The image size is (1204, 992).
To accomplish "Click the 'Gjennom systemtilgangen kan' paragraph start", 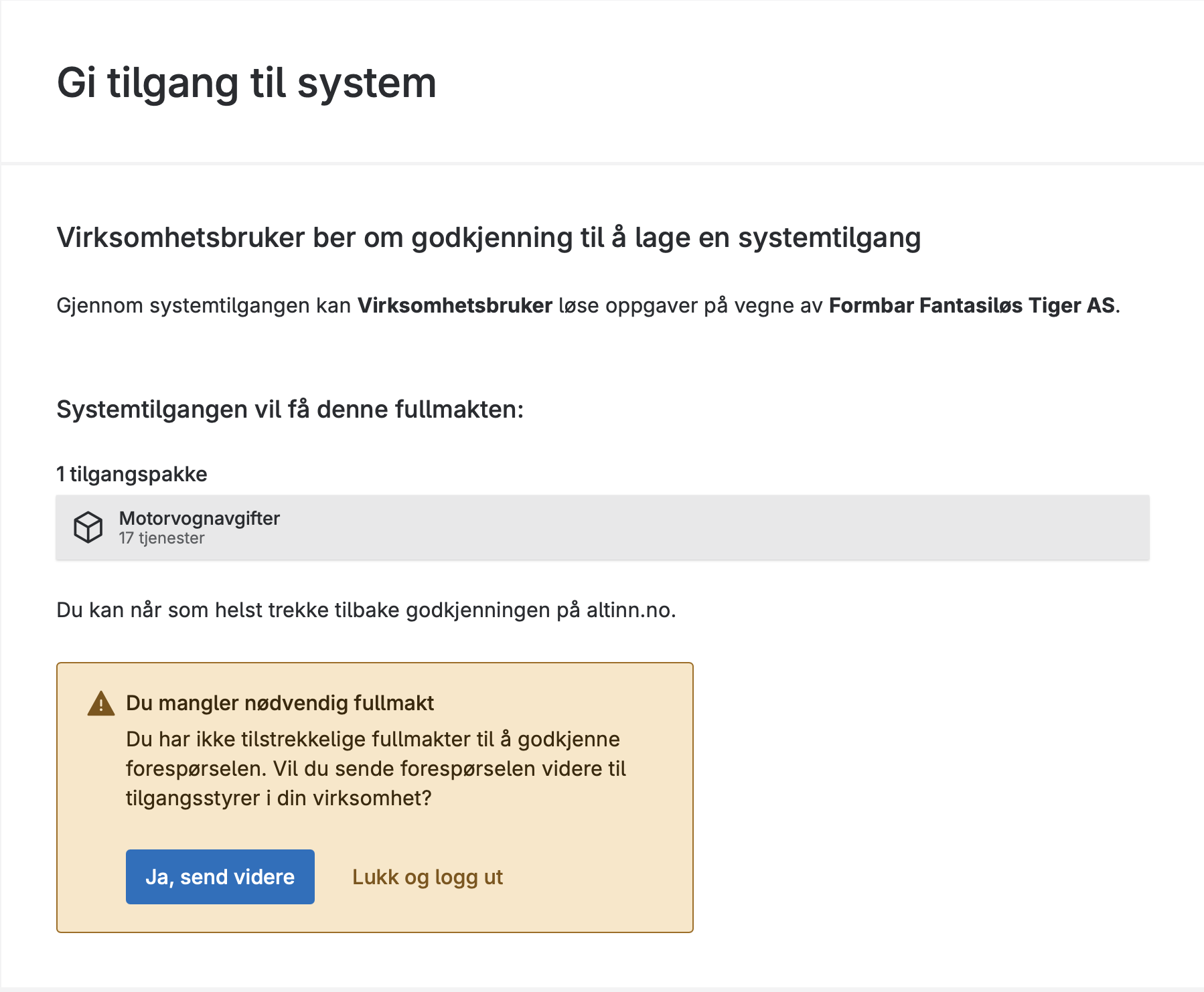I will [203, 305].
